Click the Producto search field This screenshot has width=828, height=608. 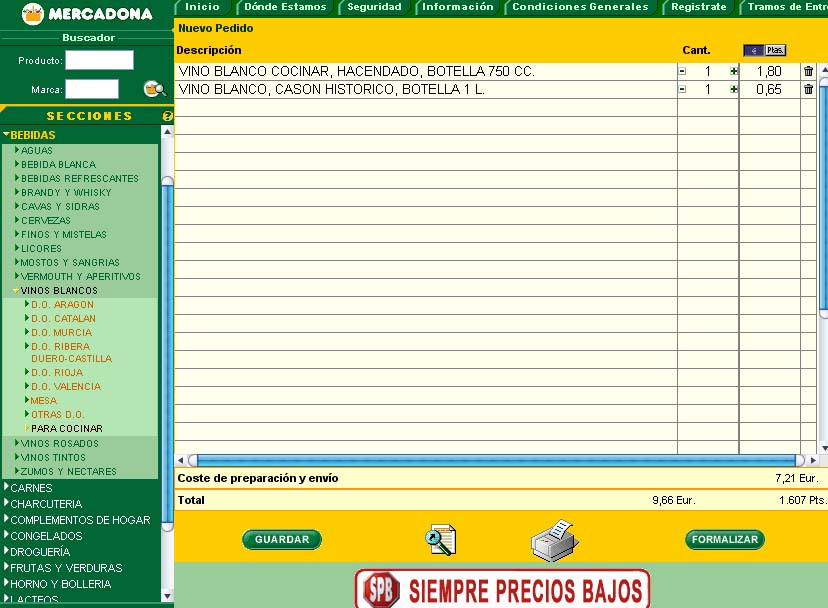pos(99,60)
